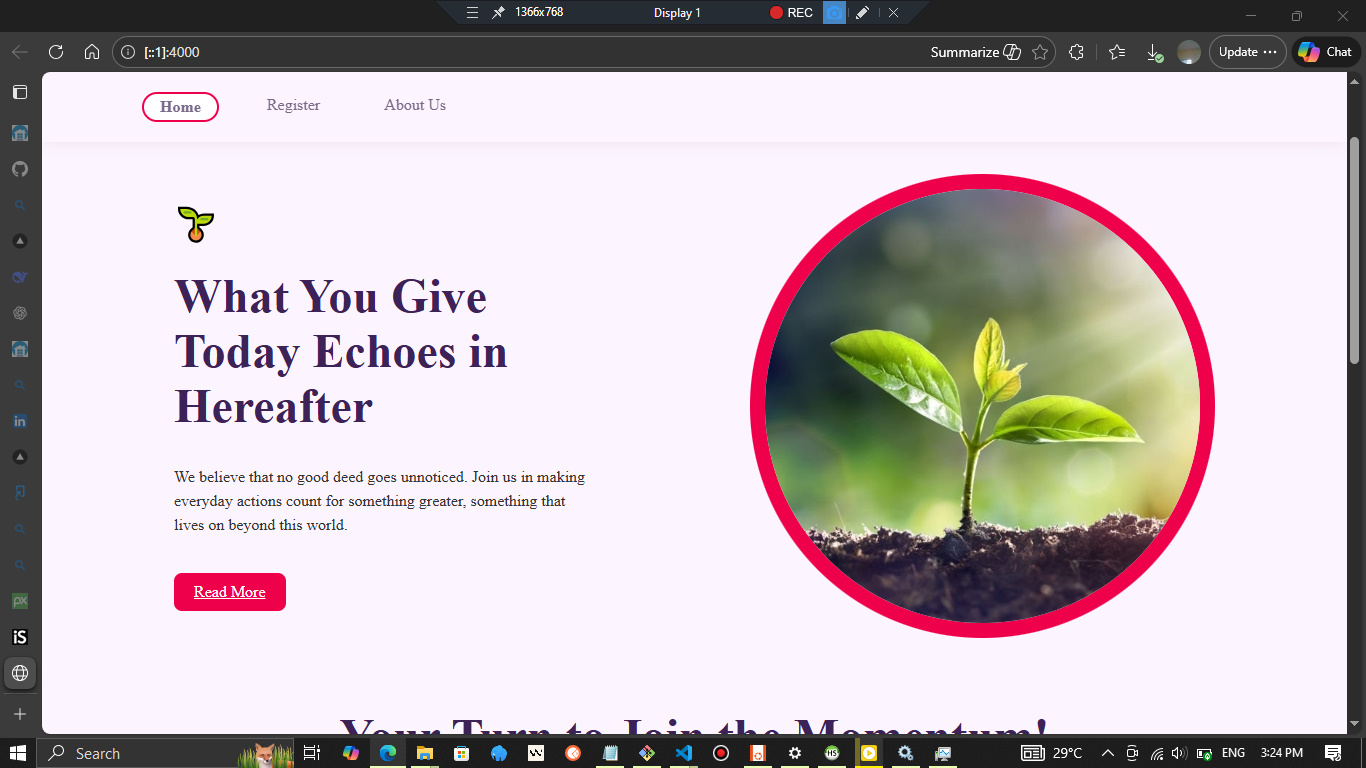Click the globe icon in the sidebar

tap(19, 673)
